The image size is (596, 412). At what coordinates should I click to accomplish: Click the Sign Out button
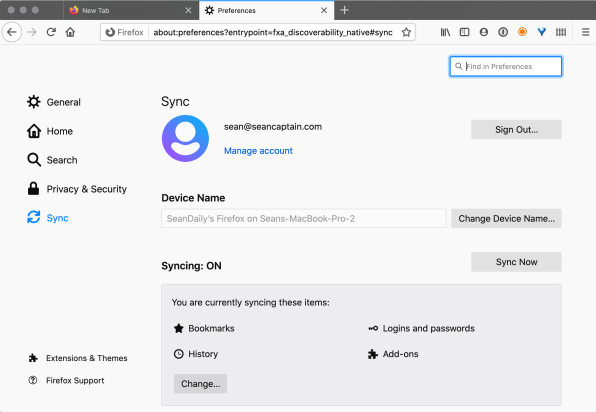(516, 130)
